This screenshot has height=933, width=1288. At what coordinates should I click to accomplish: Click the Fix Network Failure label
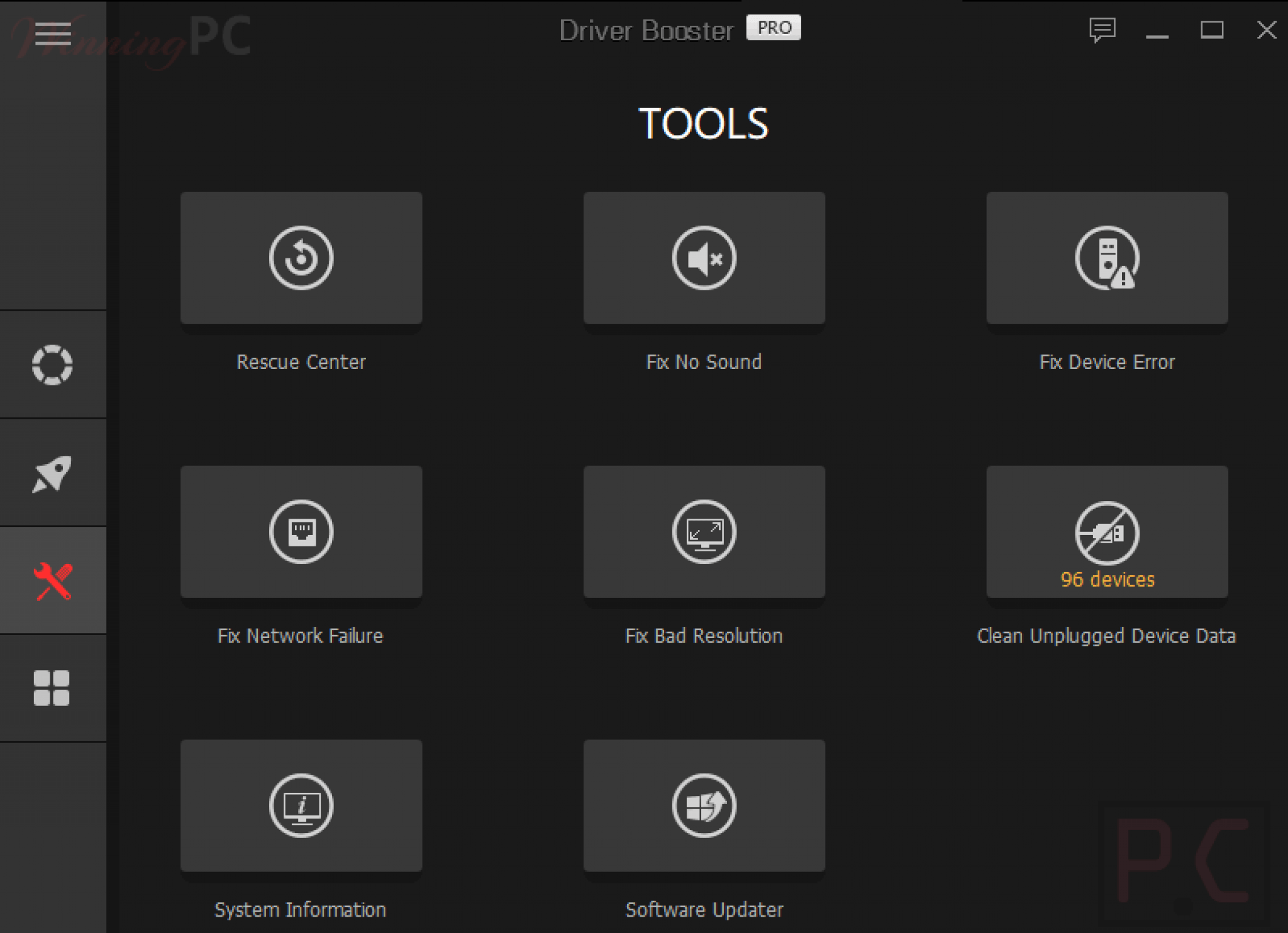click(300, 636)
